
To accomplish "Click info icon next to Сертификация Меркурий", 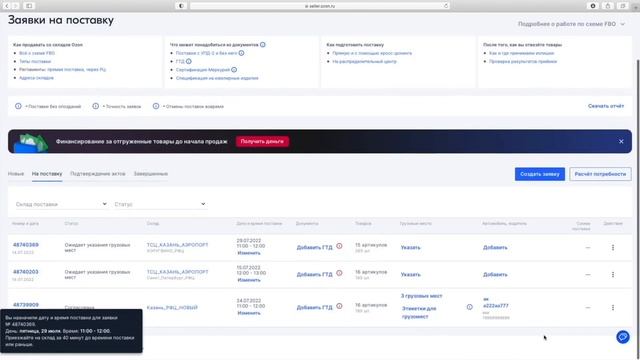I will tap(234, 70).
